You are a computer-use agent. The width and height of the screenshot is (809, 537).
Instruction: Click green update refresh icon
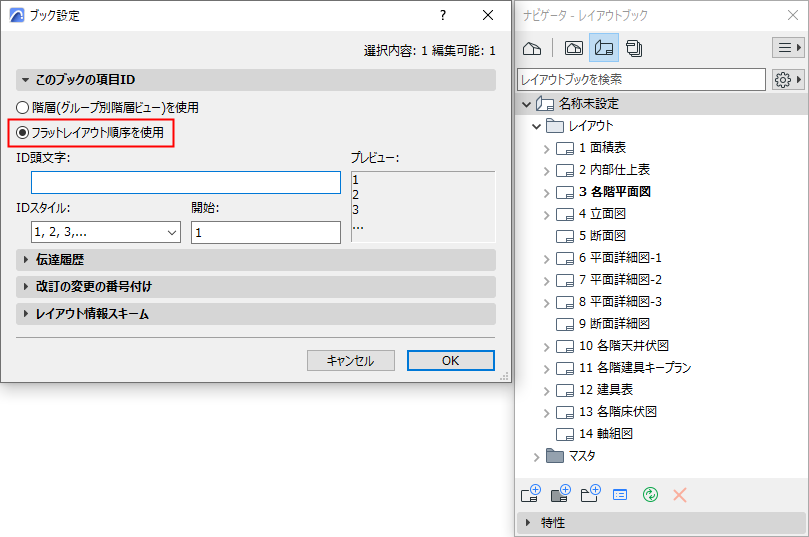point(650,495)
